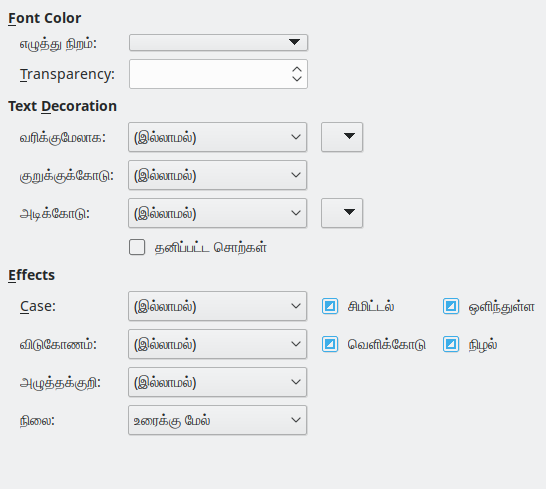Click the Text Decoration section heading

pos(62,106)
